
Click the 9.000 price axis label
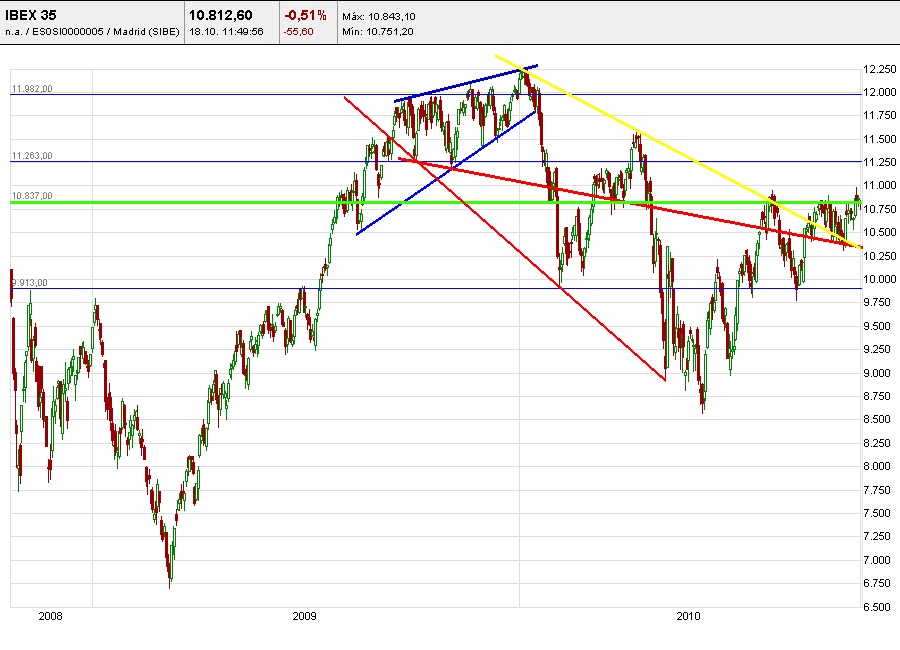coord(877,373)
